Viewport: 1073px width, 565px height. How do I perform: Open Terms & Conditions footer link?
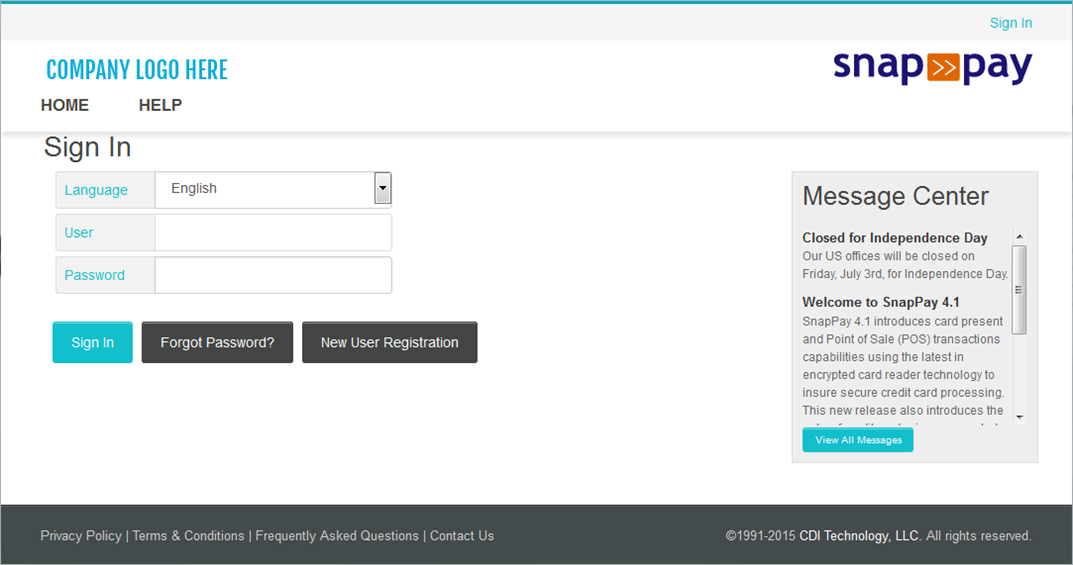click(188, 536)
